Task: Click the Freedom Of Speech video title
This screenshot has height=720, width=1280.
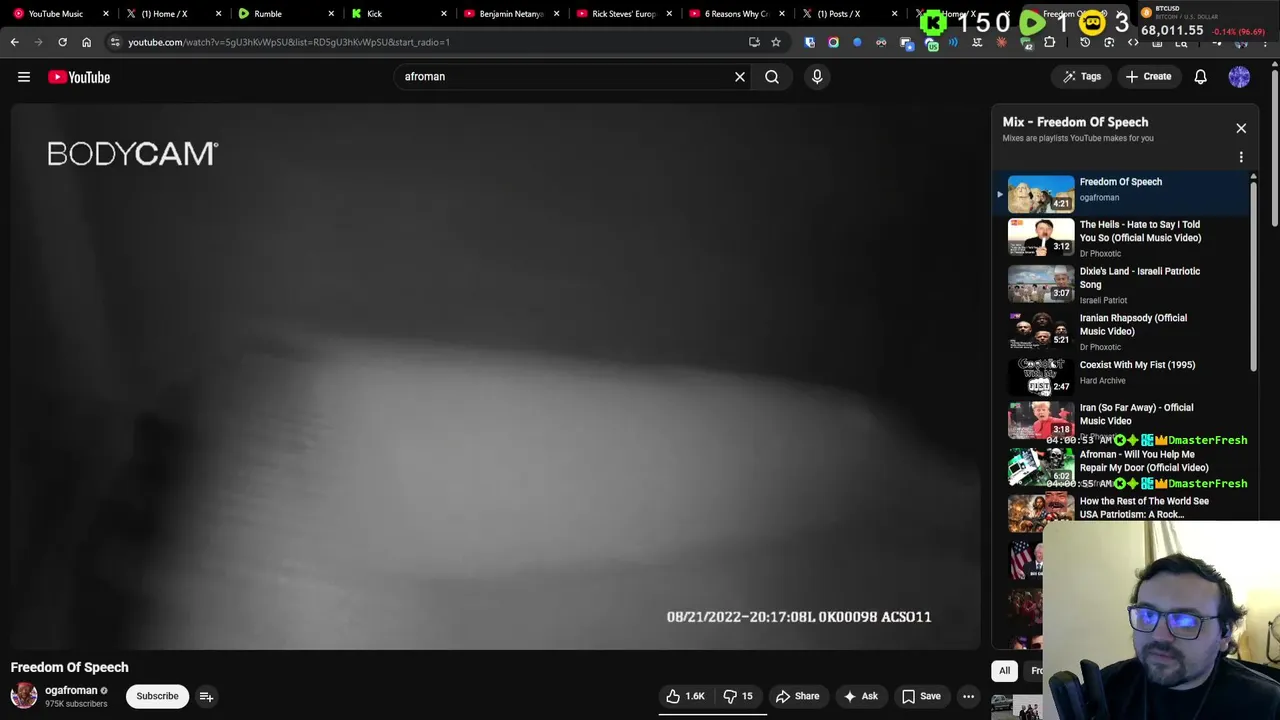Action: (x=70, y=667)
